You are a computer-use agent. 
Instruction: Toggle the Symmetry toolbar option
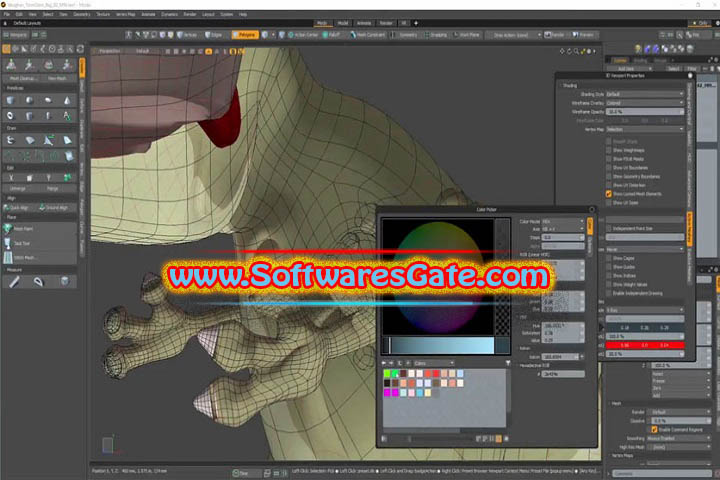pyautogui.click(x=405, y=35)
